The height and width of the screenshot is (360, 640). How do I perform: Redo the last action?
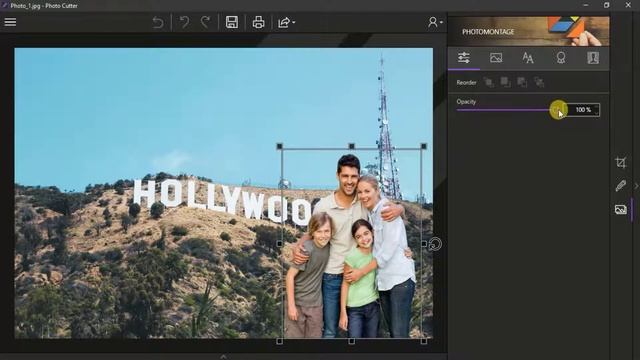pyautogui.click(x=205, y=22)
